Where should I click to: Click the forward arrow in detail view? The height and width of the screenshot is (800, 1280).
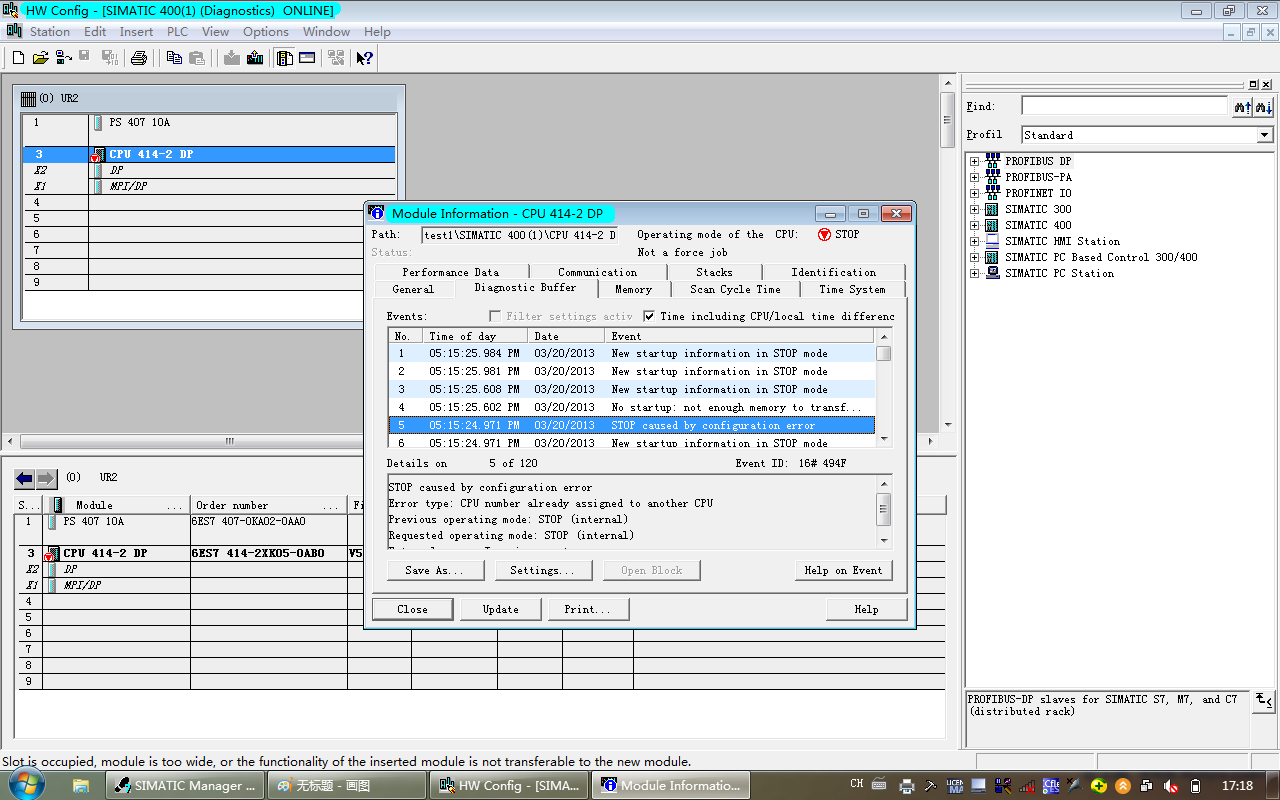pos(46,478)
